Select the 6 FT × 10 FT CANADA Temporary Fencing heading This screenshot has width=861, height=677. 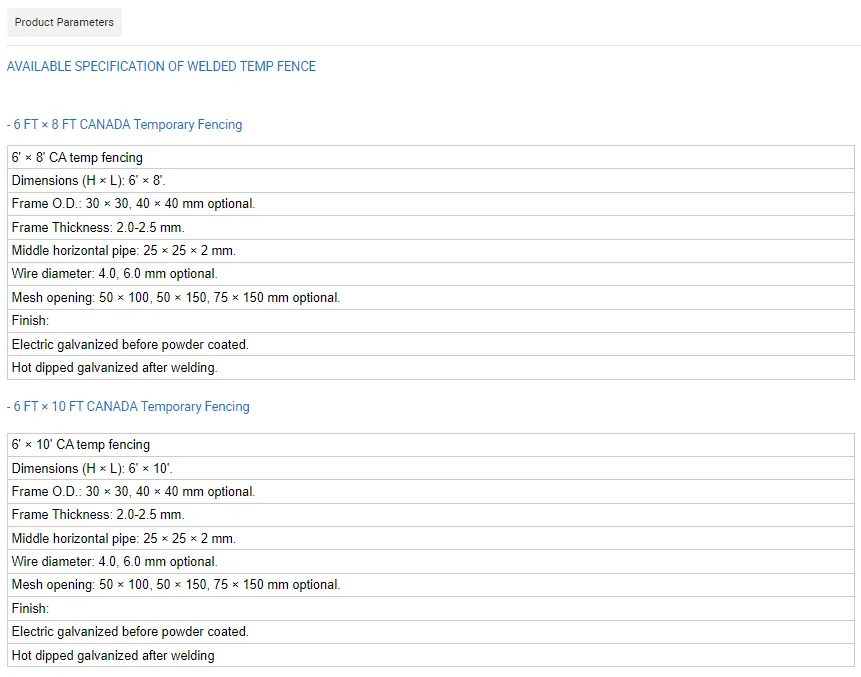[129, 407]
